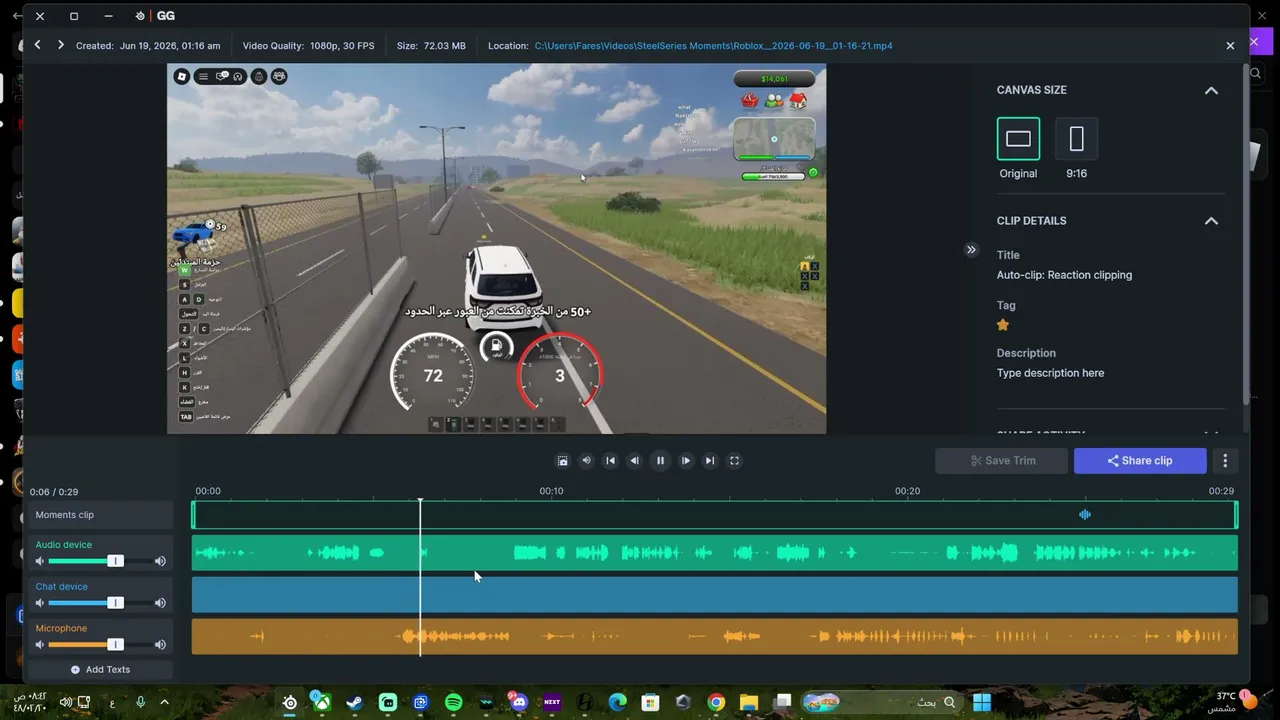Click the moment marker on the clip track

1085,515
